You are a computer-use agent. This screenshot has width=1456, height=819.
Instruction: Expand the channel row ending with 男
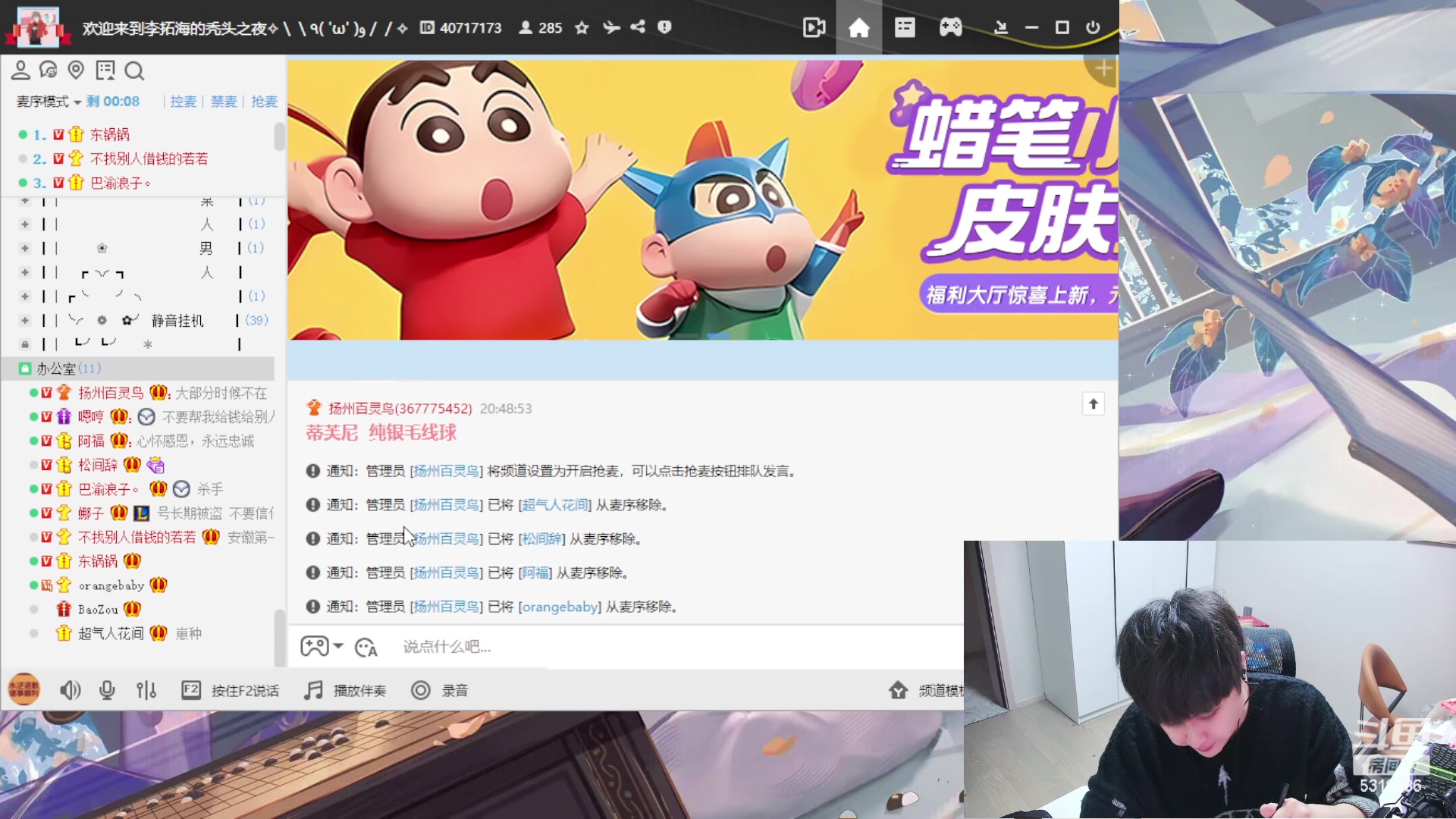point(25,248)
